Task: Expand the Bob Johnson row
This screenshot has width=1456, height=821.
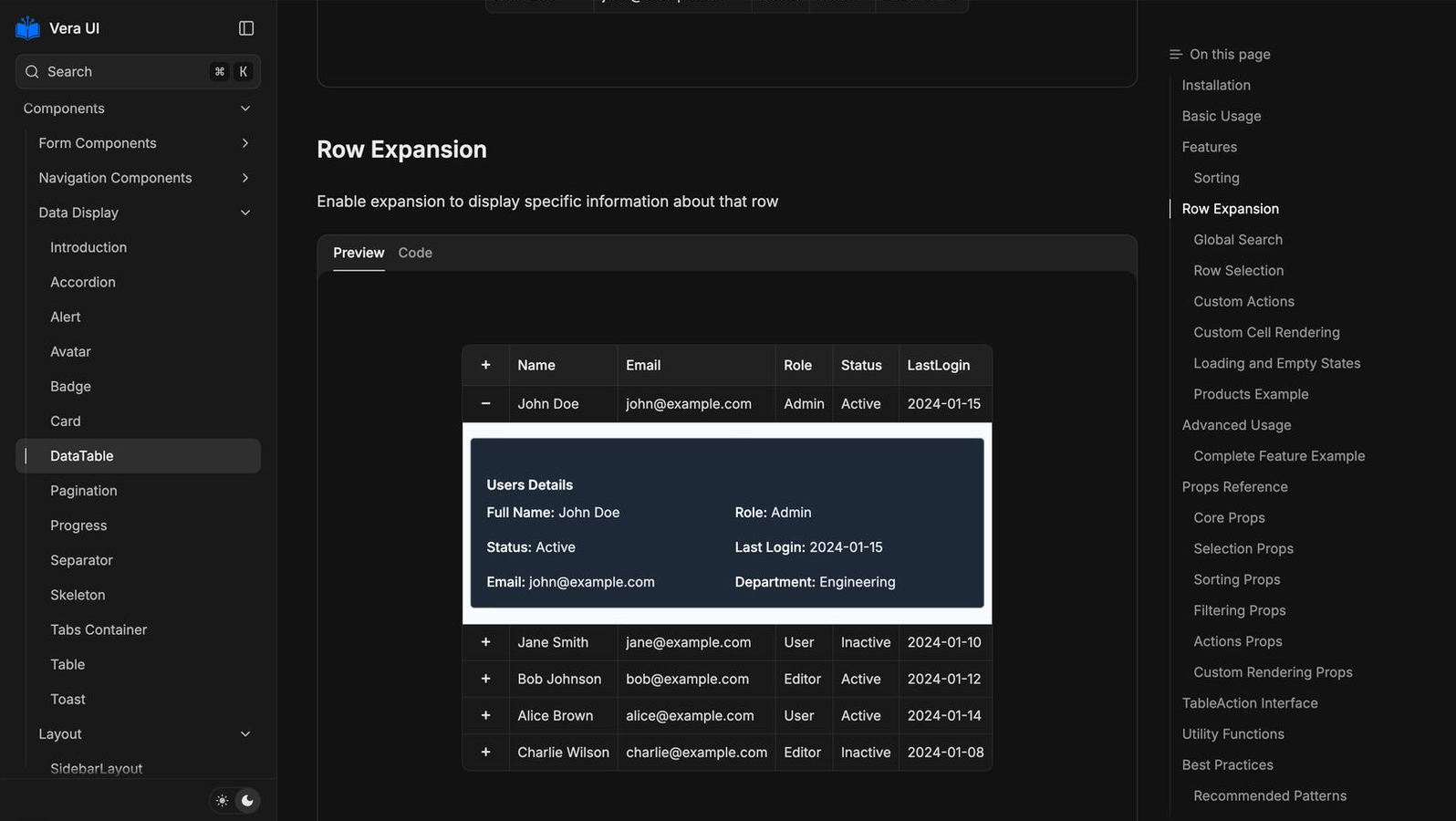Action: [x=485, y=679]
